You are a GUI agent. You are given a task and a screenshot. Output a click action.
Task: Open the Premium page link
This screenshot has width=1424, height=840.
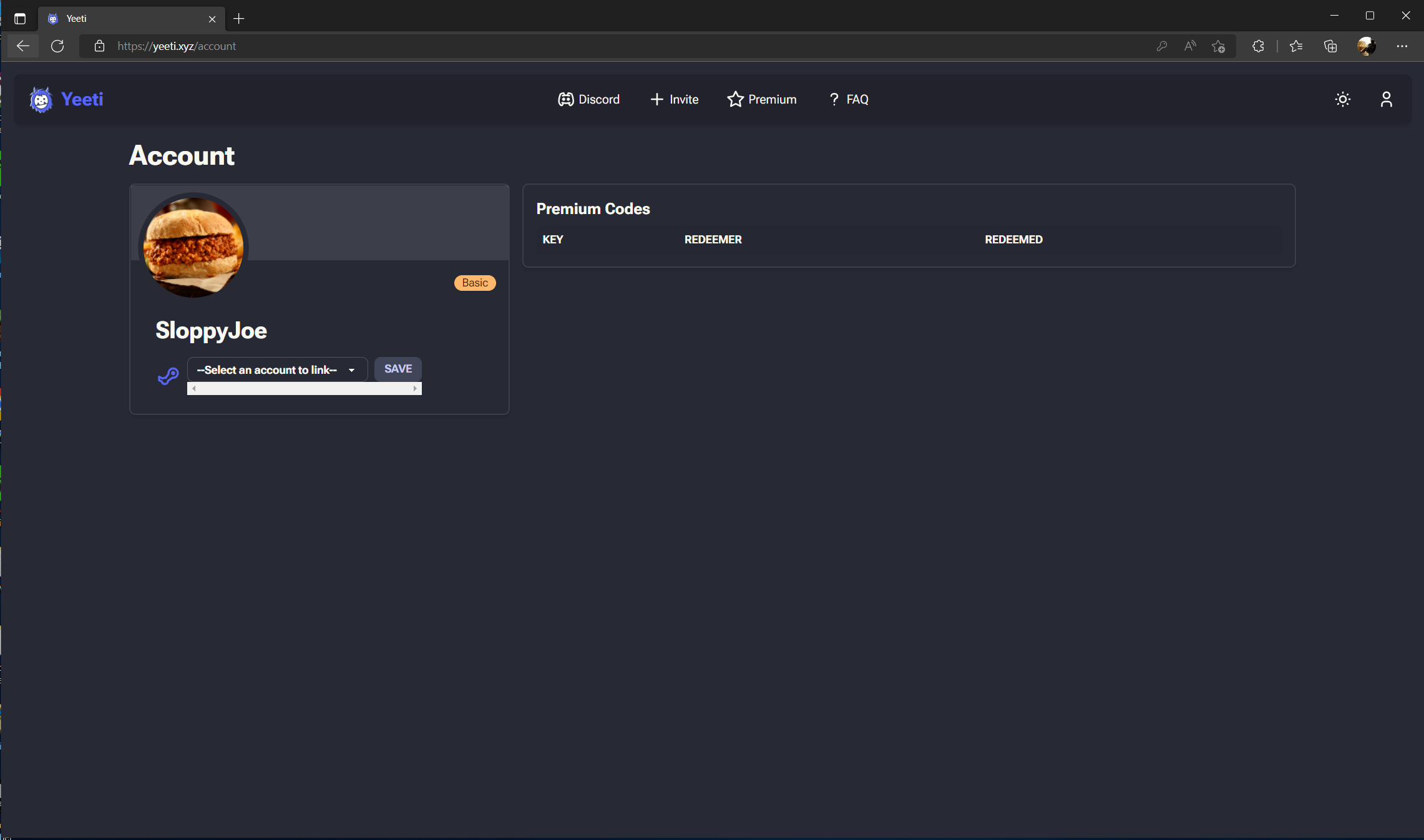point(762,99)
